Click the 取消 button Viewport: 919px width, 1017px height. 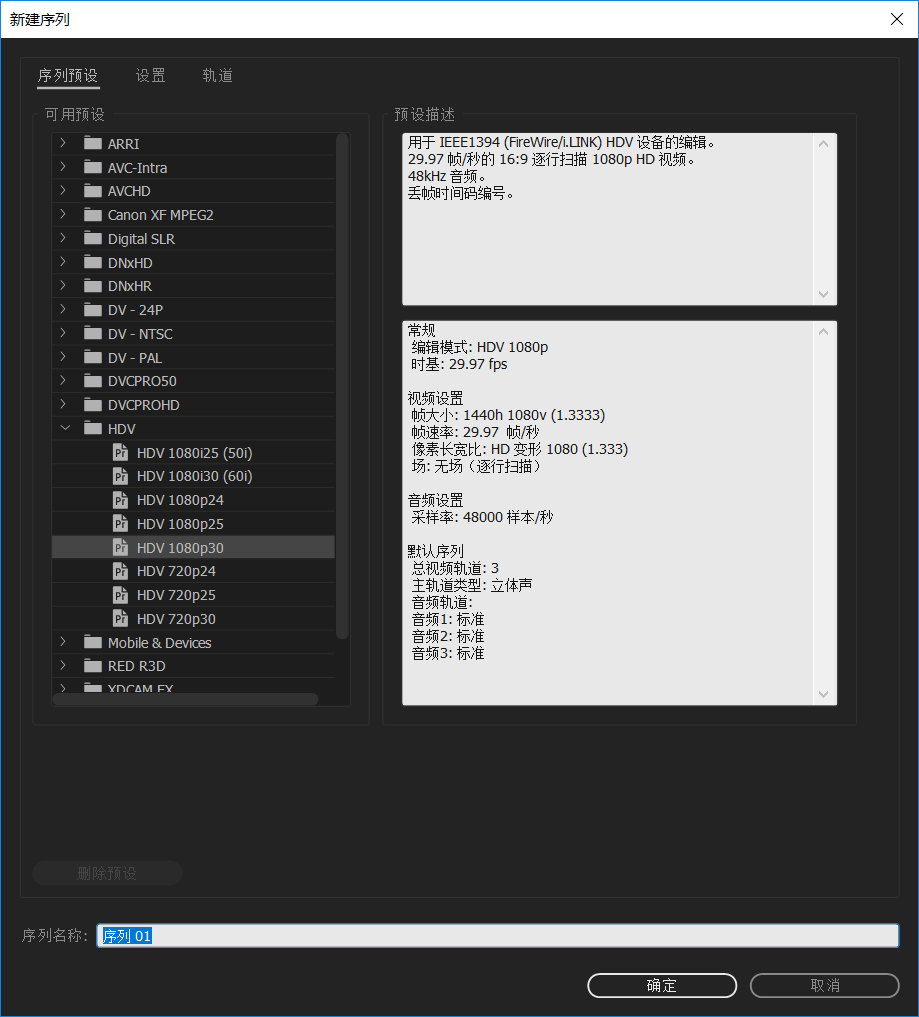point(824,985)
